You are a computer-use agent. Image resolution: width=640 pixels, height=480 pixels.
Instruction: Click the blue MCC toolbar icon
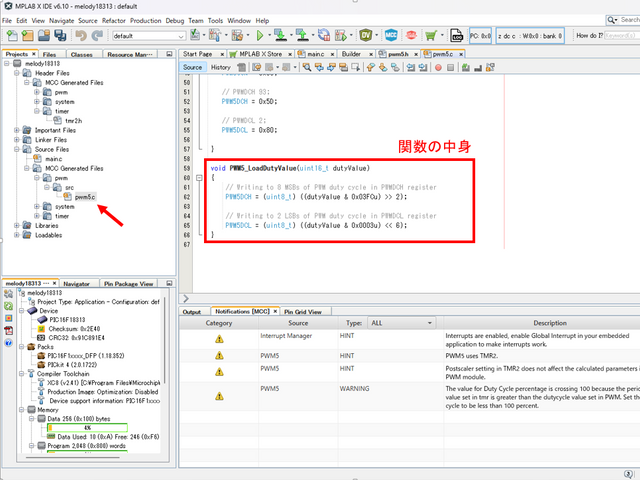[x=391, y=35]
